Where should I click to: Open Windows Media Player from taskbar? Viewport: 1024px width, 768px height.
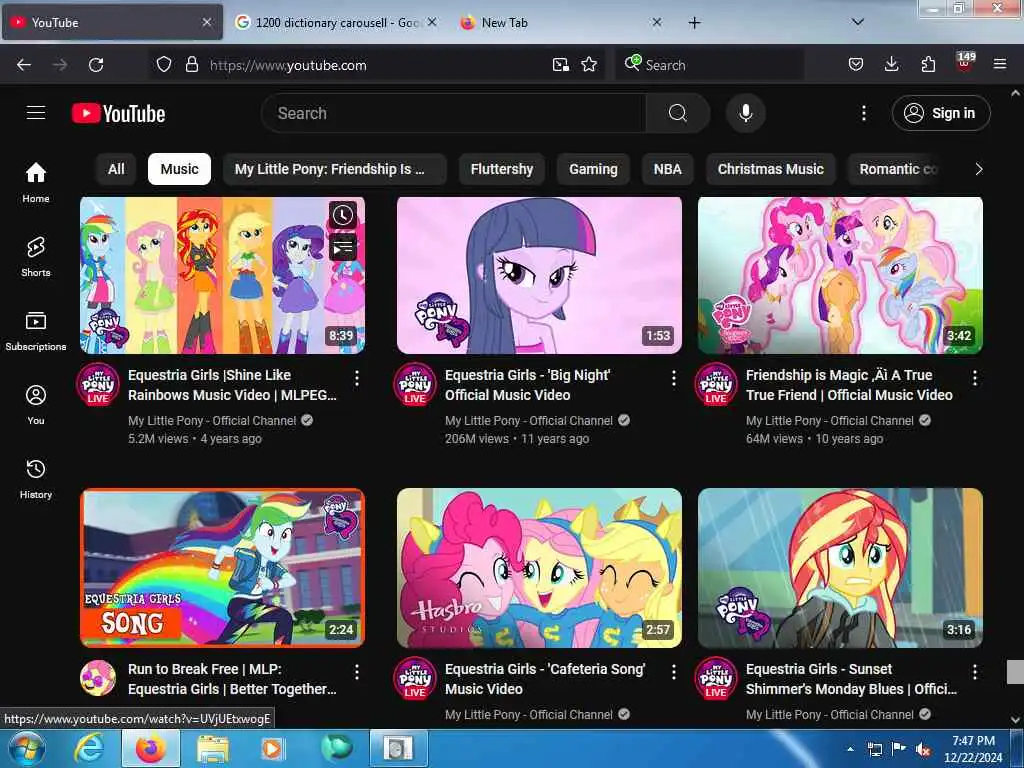(x=272, y=748)
